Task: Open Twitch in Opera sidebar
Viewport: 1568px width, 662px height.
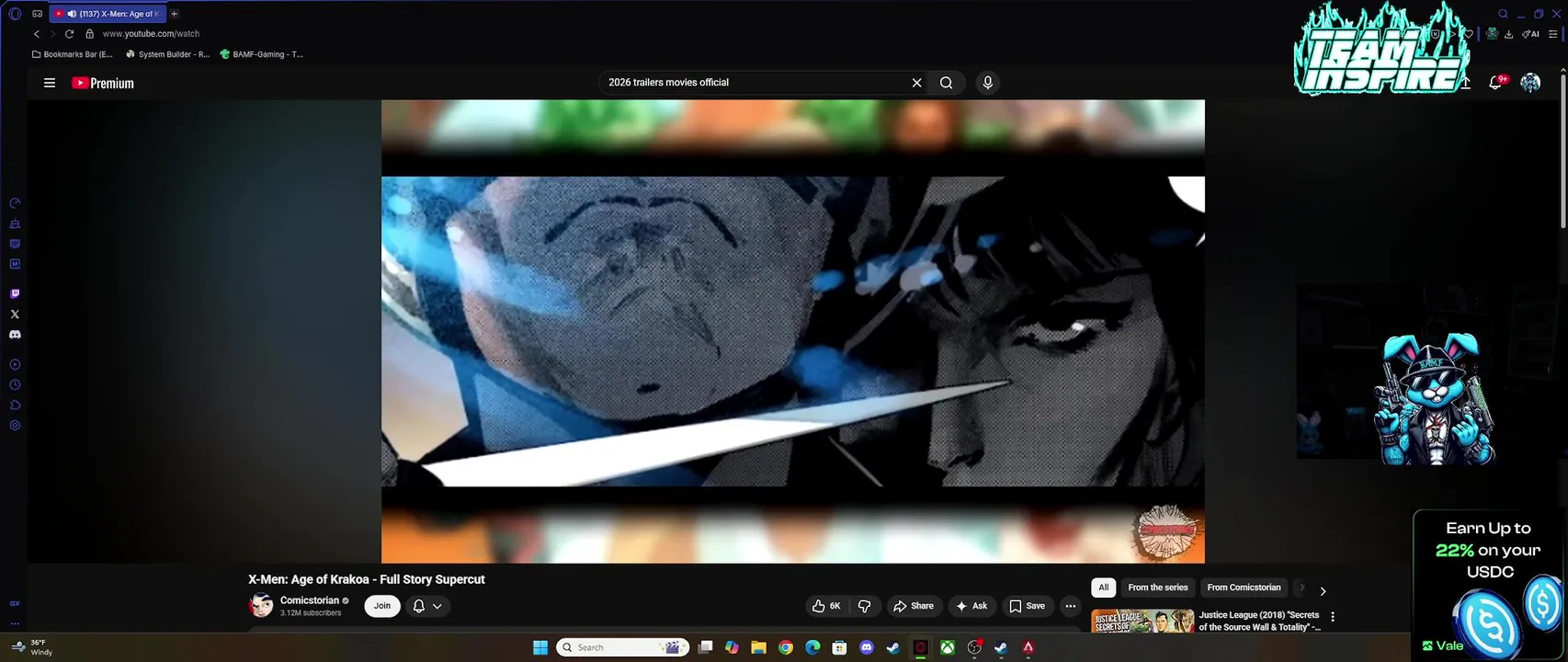Action: pyautogui.click(x=15, y=294)
